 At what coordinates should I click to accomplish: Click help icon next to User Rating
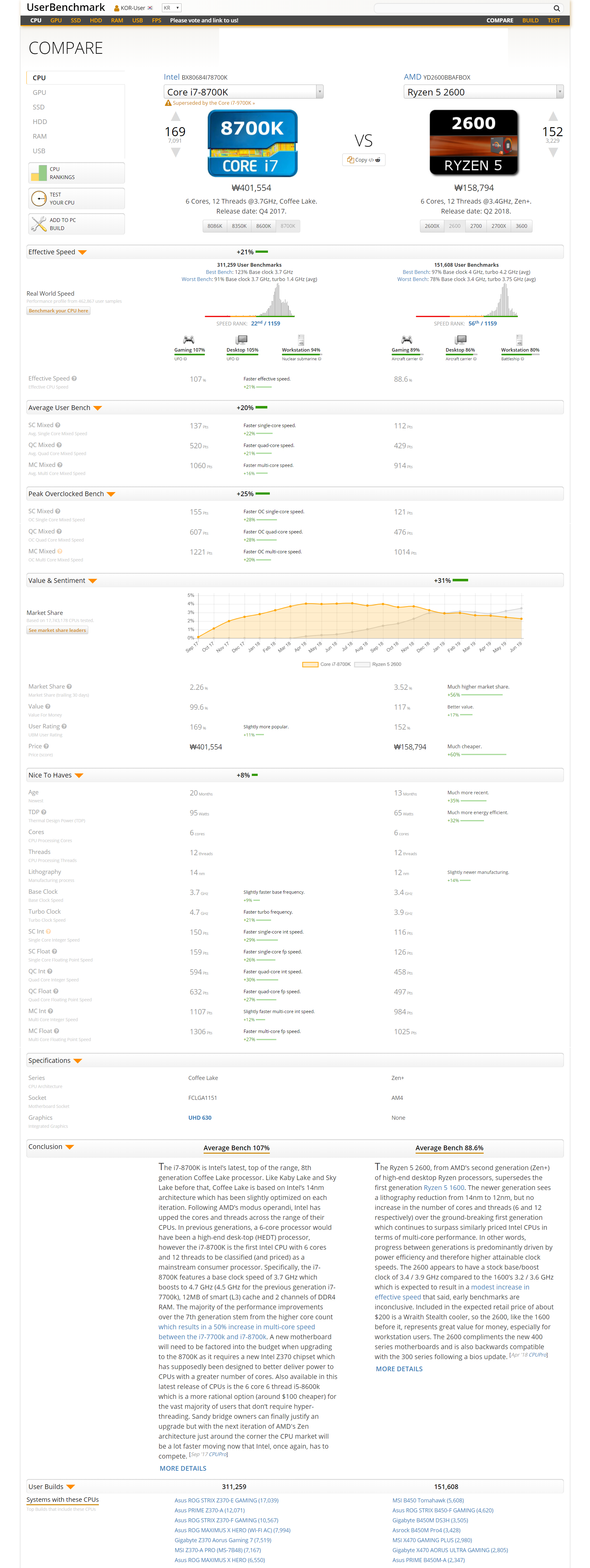tap(64, 726)
